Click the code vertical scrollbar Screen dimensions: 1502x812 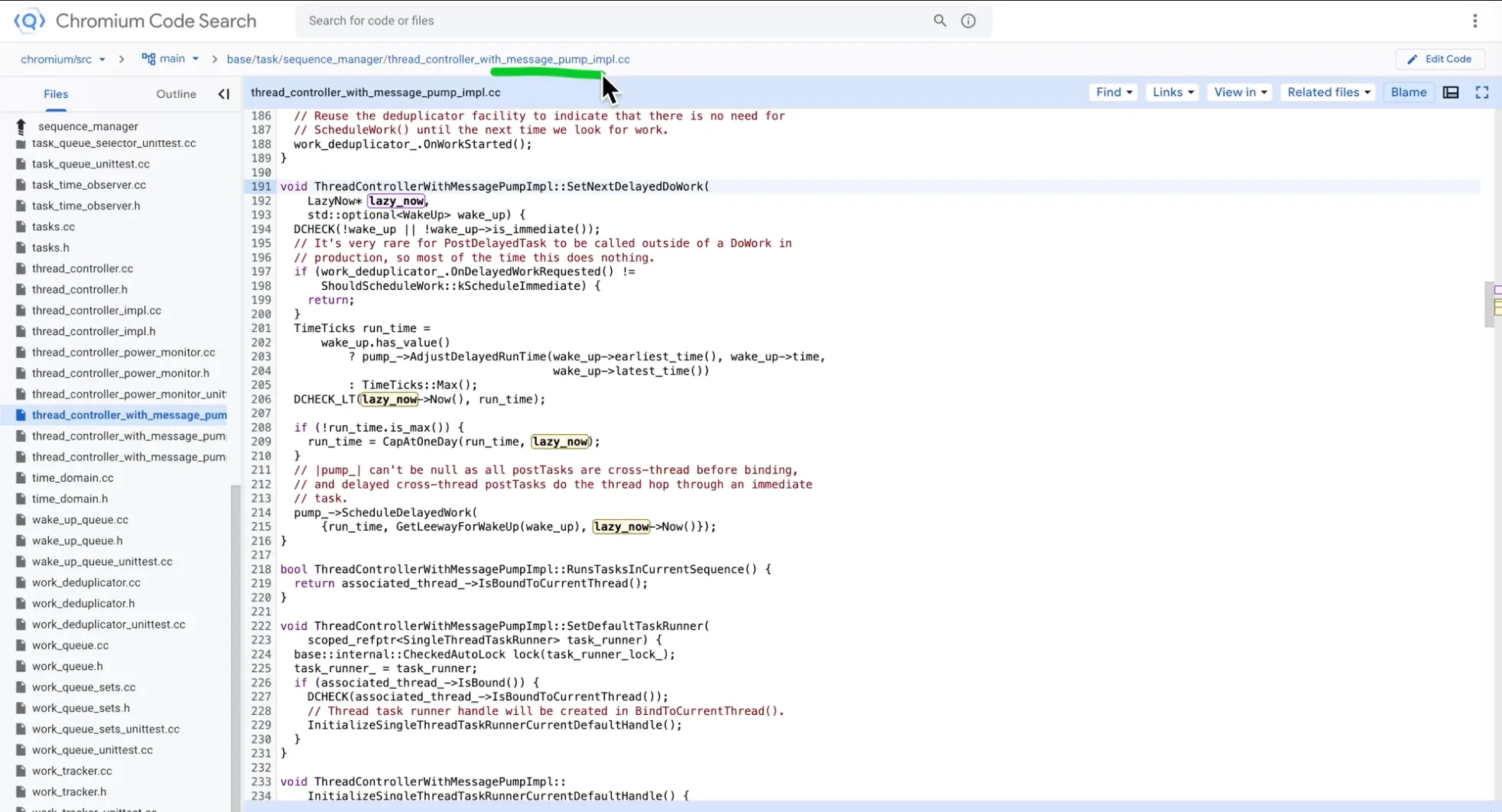pyautogui.click(x=1489, y=306)
